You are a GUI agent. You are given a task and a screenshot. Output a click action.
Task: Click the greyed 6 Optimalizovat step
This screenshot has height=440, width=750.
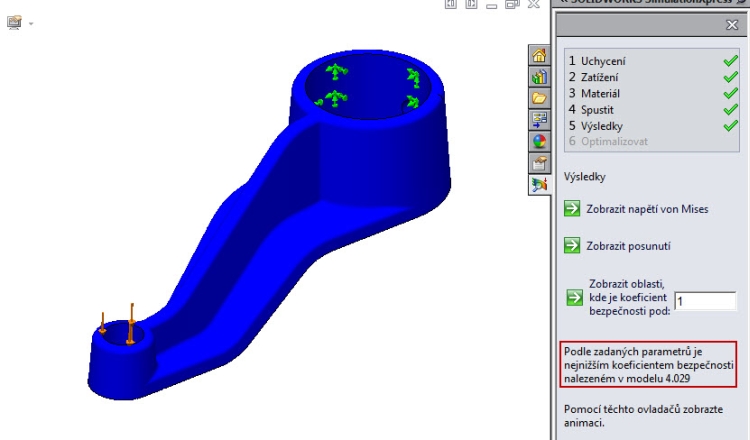(x=608, y=142)
